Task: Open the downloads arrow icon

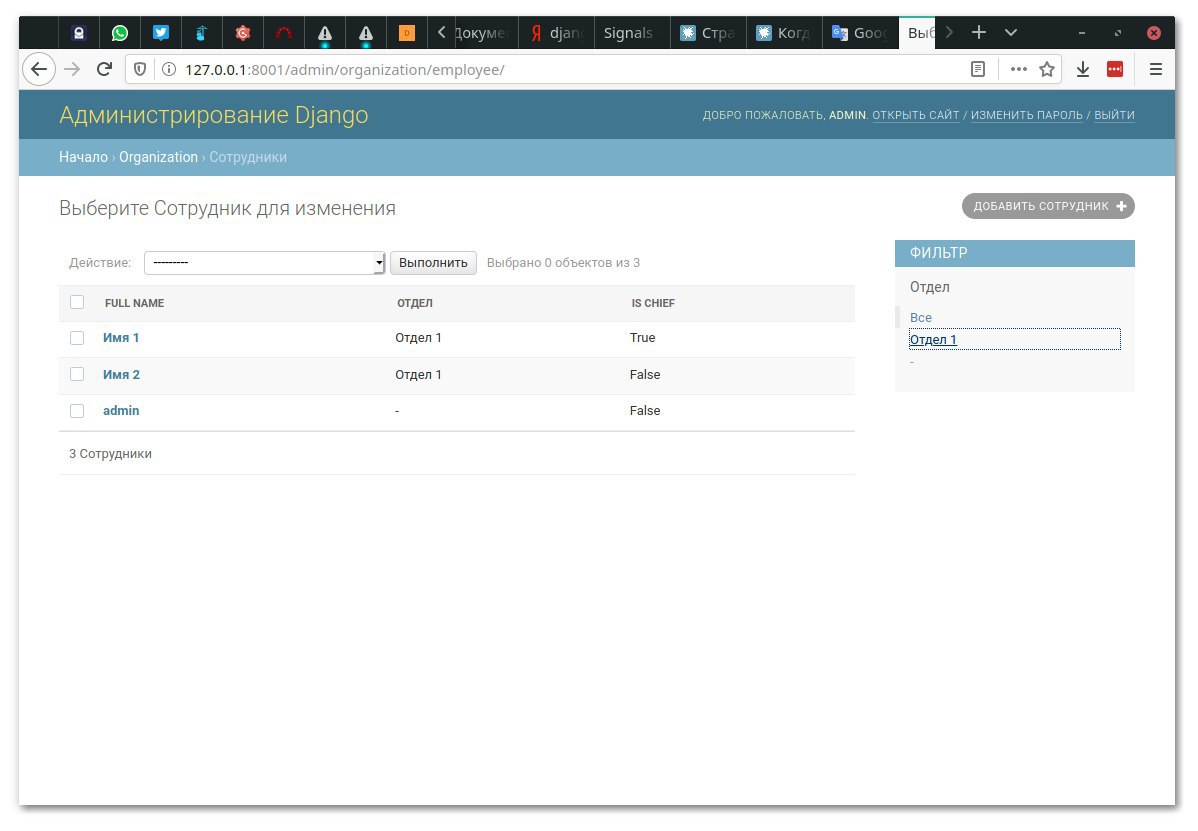Action: coord(1082,69)
